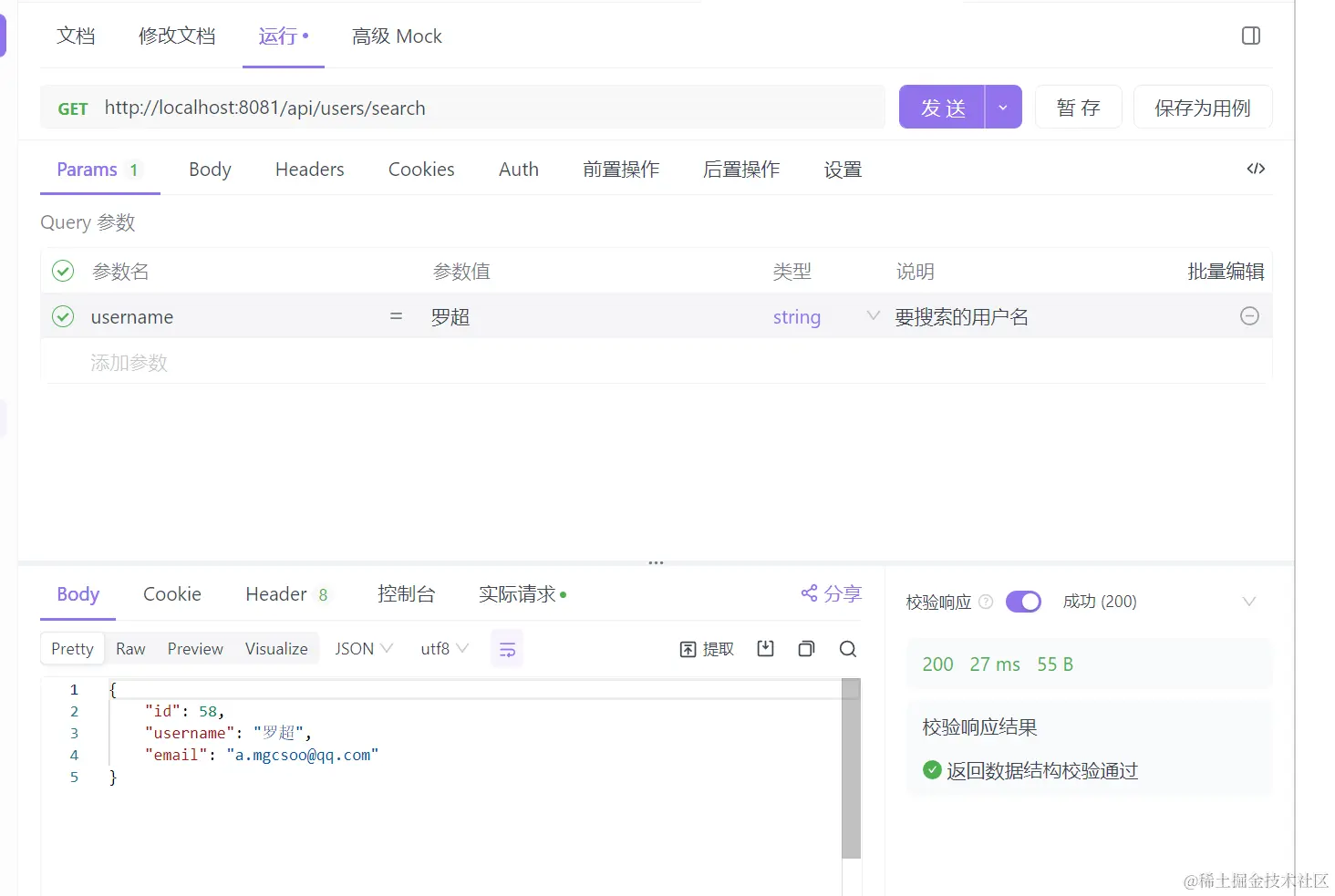Screen dimensions: 1335x896
Task: Open the response Cookie tab
Action: tap(172, 594)
